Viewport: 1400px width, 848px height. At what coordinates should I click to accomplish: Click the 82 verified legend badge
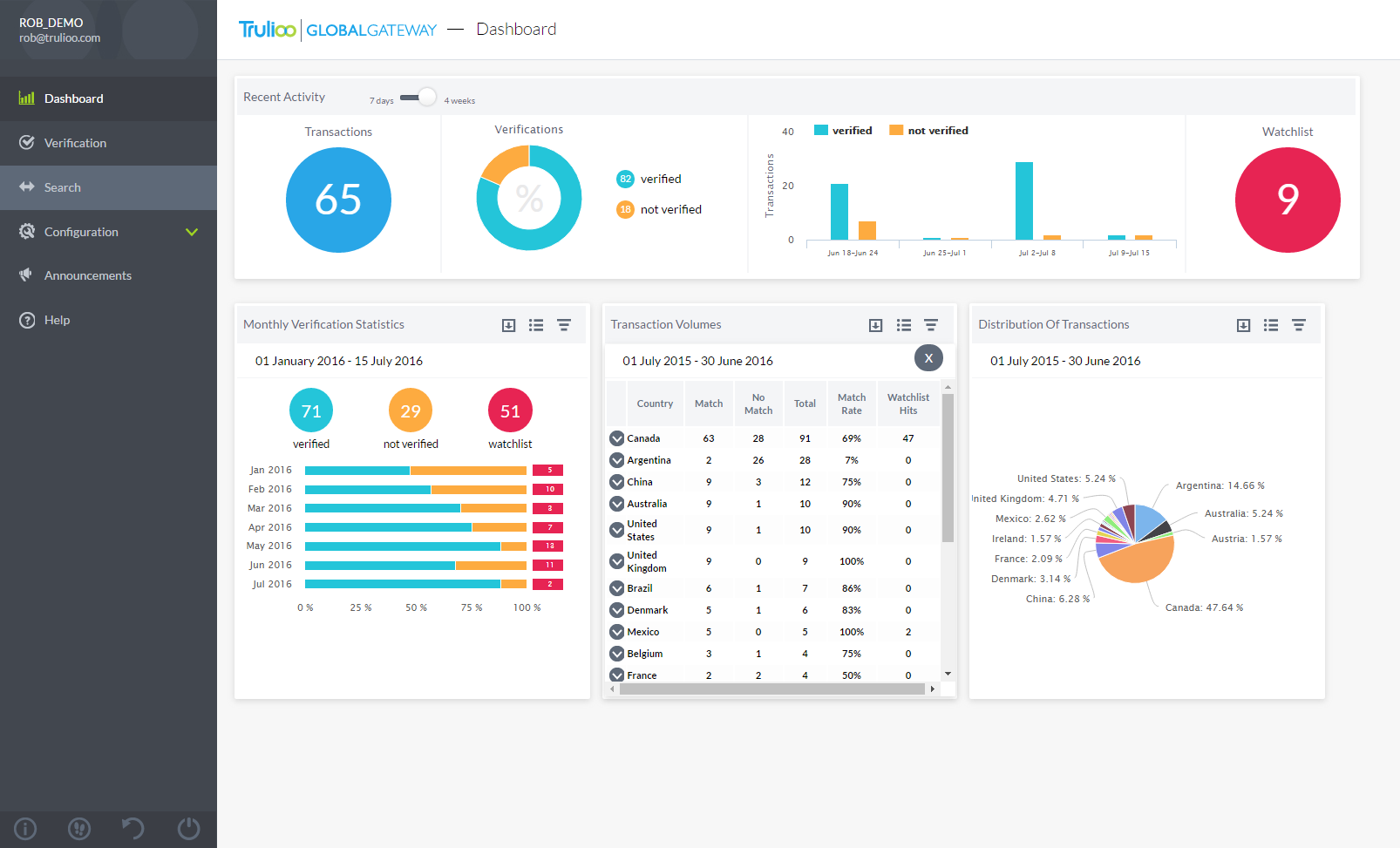pyautogui.click(x=625, y=179)
